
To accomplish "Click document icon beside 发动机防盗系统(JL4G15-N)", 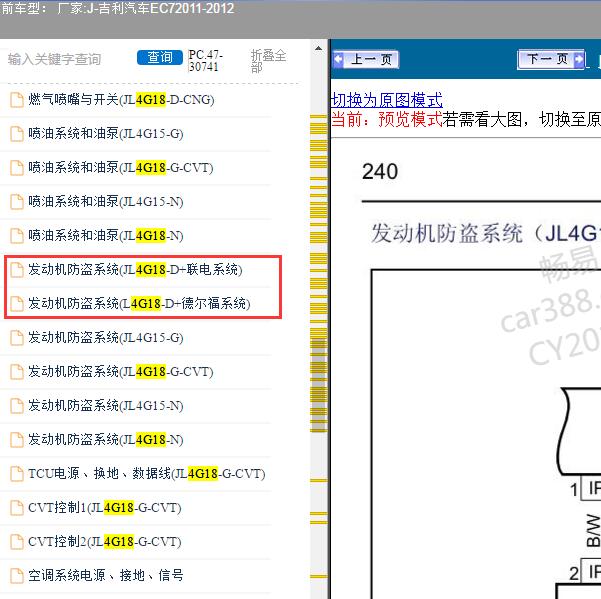I will click(16, 406).
